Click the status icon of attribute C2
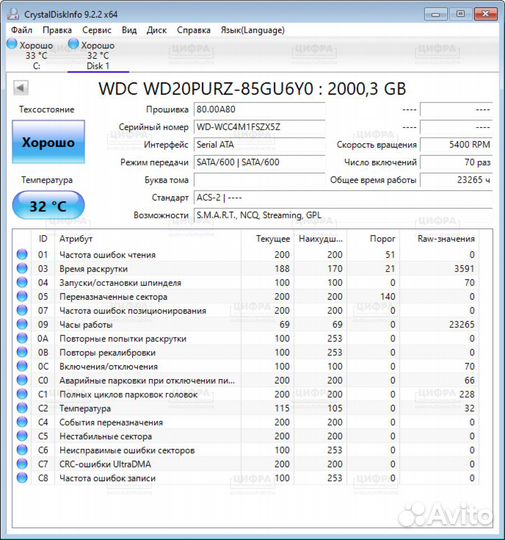 click(x=22, y=408)
